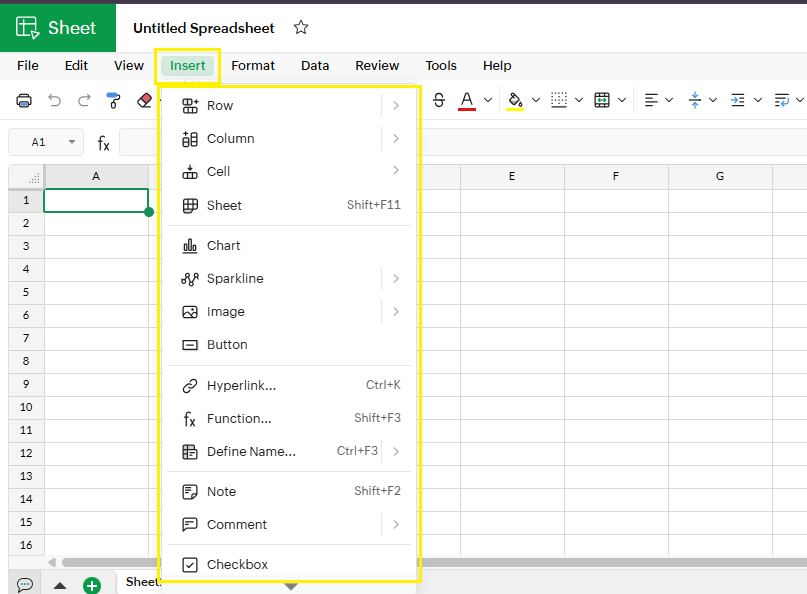Insert a Hyperlink via the menu entry
The height and width of the screenshot is (594, 807).
(242, 385)
